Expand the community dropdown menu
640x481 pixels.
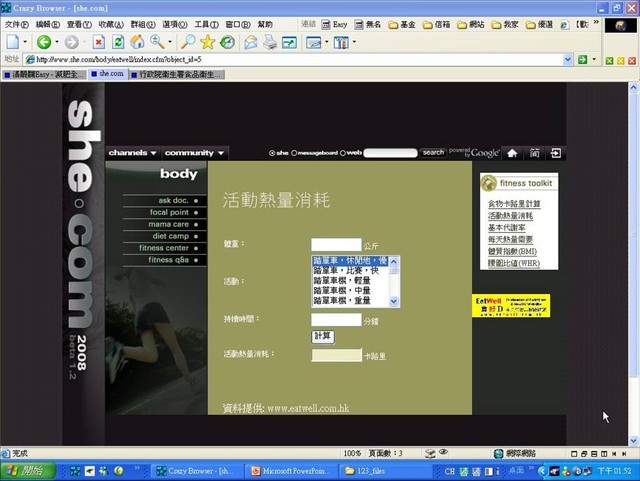click(x=194, y=153)
